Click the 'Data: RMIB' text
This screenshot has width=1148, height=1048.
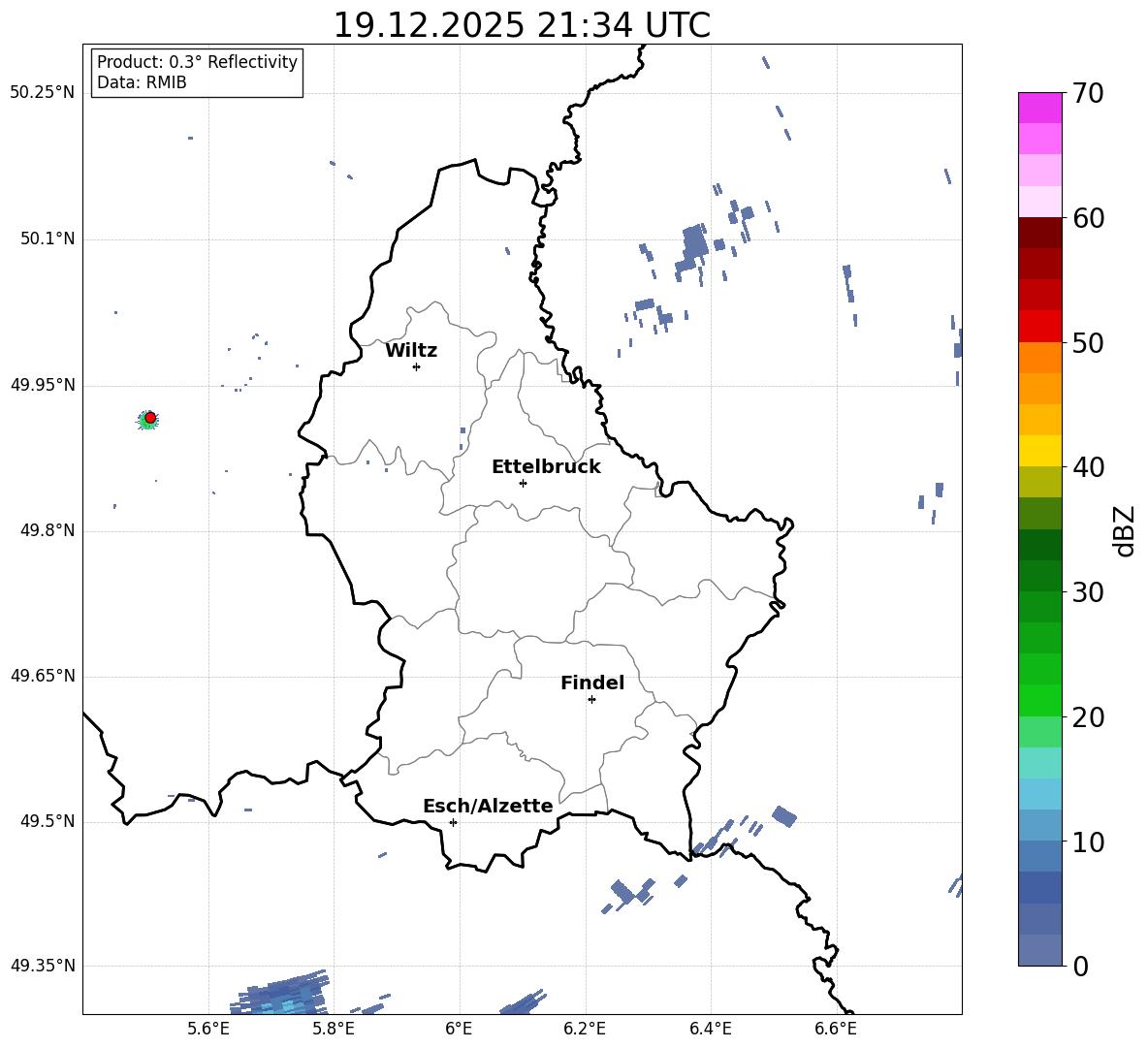[142, 82]
